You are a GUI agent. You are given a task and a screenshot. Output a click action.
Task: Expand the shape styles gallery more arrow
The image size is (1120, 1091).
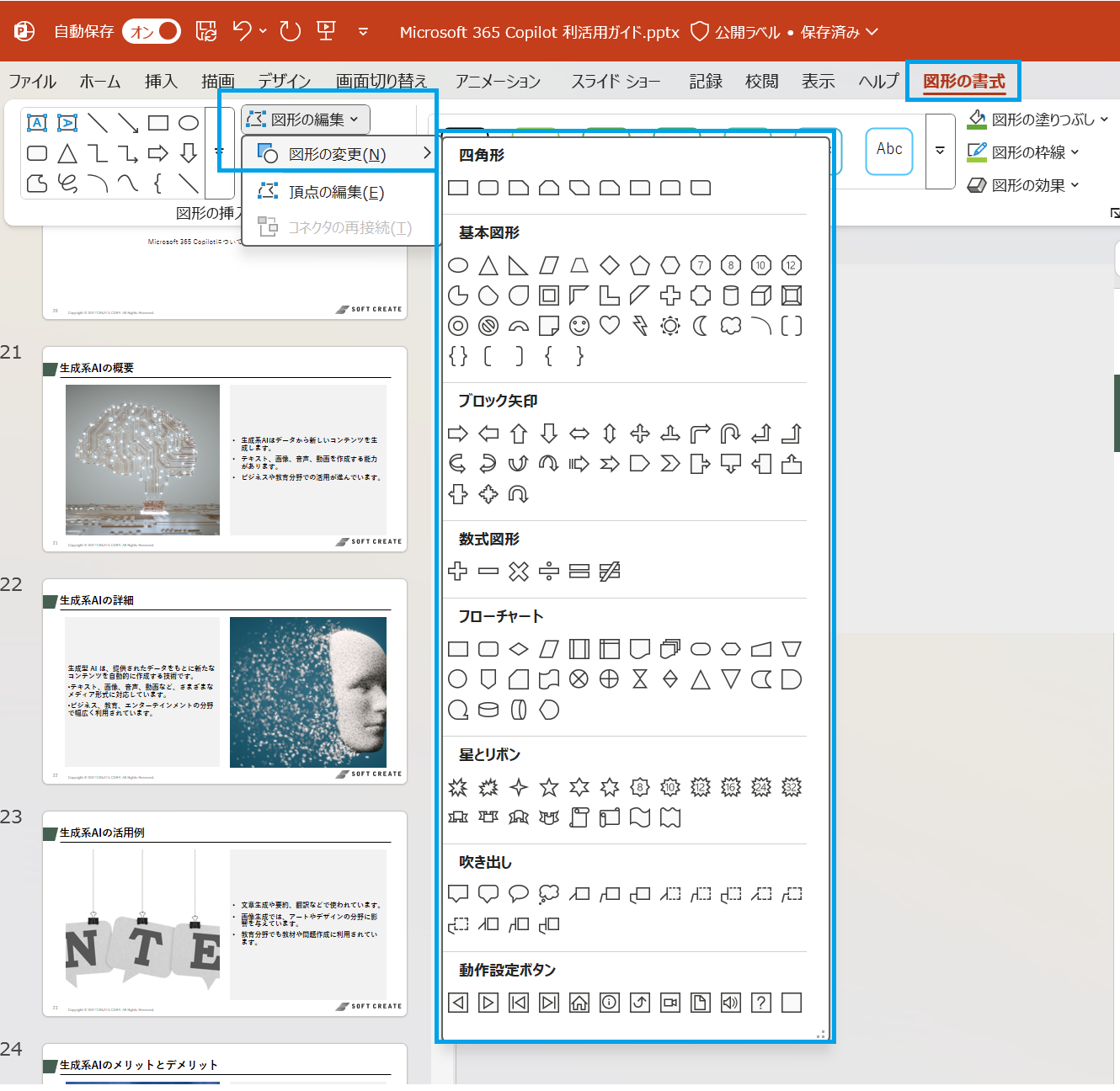(x=940, y=151)
